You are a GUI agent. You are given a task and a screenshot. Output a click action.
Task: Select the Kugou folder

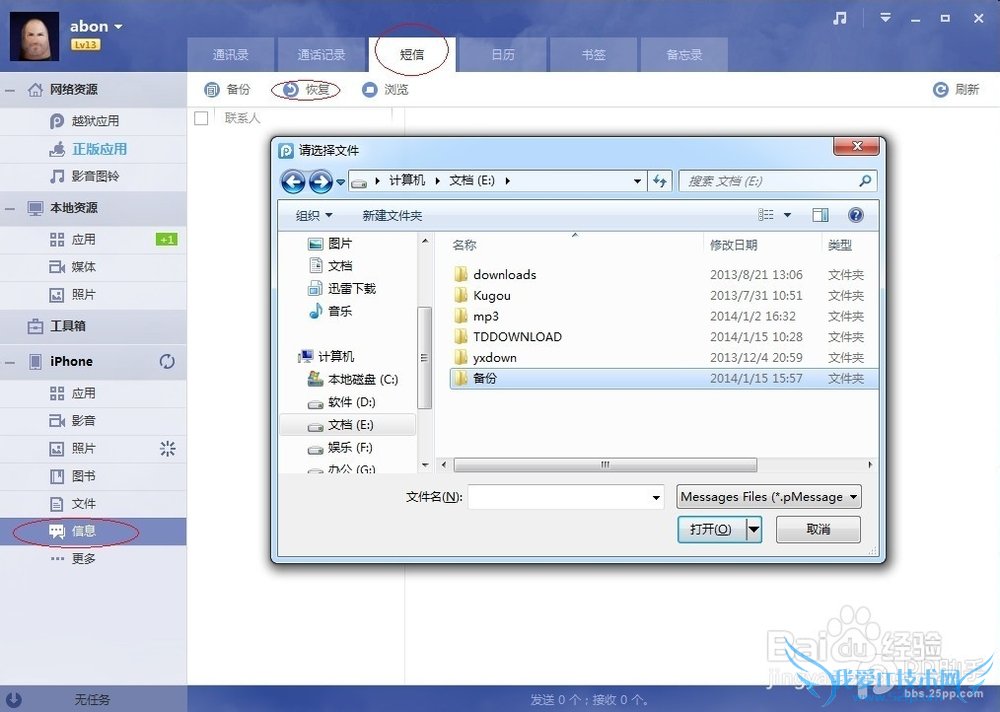pos(492,295)
